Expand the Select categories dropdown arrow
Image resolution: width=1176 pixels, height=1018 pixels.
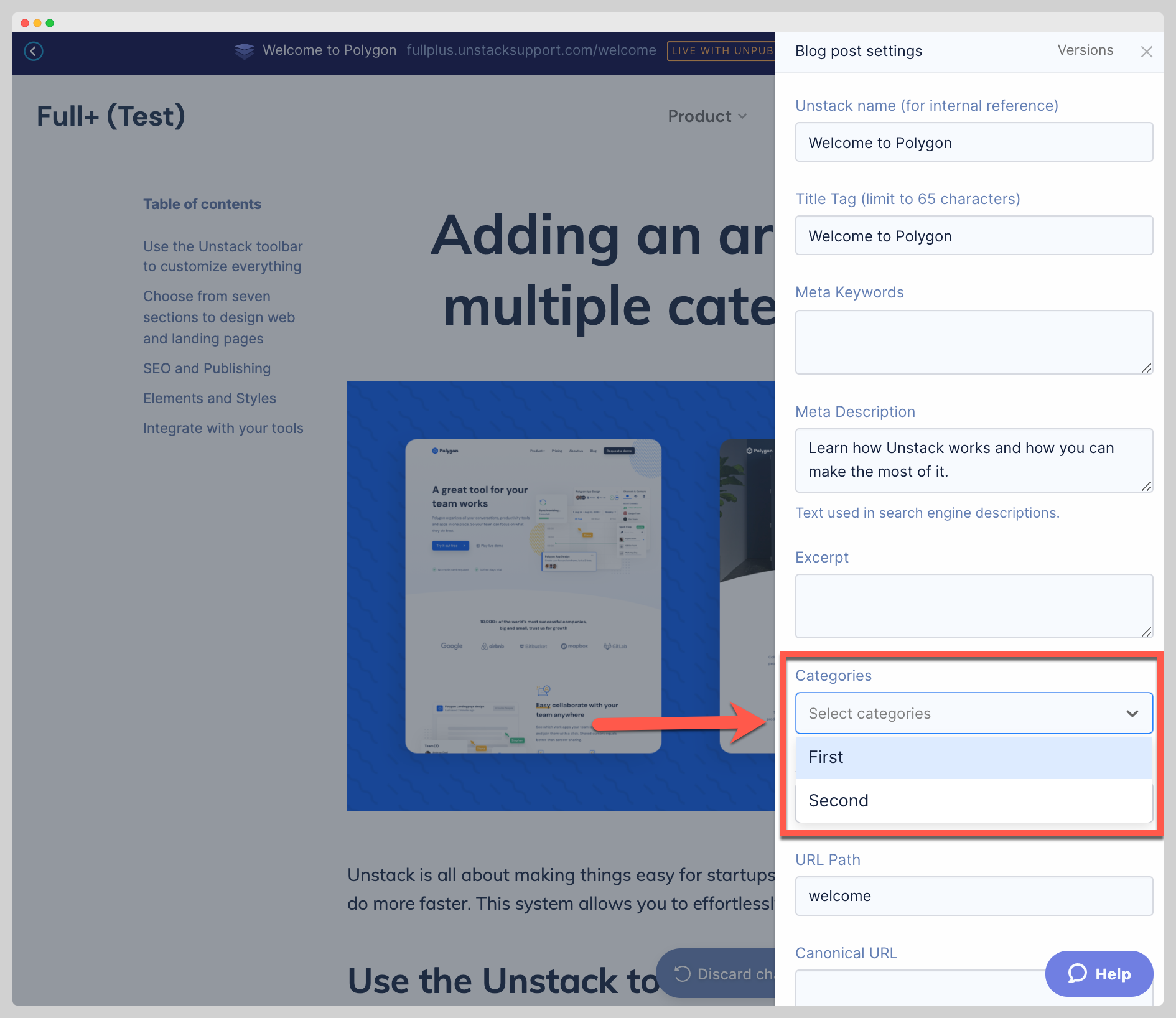click(1132, 713)
